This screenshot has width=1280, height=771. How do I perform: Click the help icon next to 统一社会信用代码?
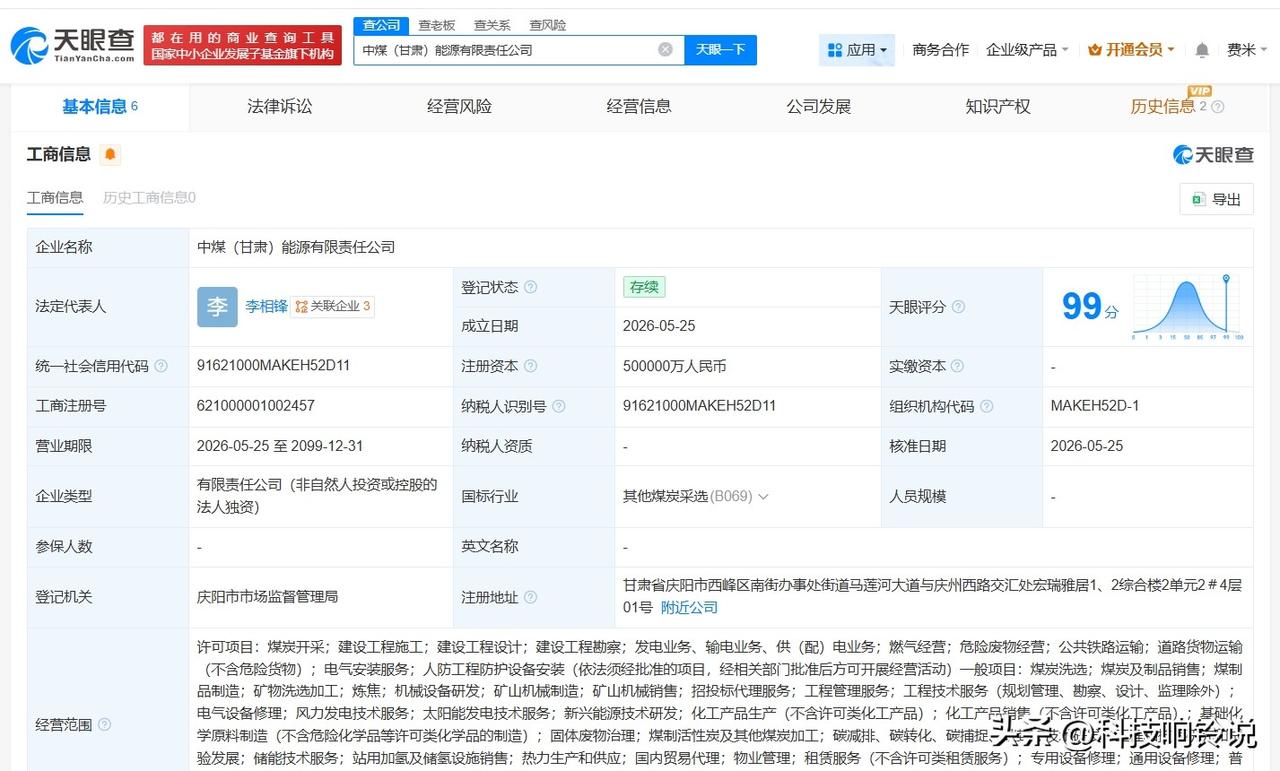pos(161,367)
